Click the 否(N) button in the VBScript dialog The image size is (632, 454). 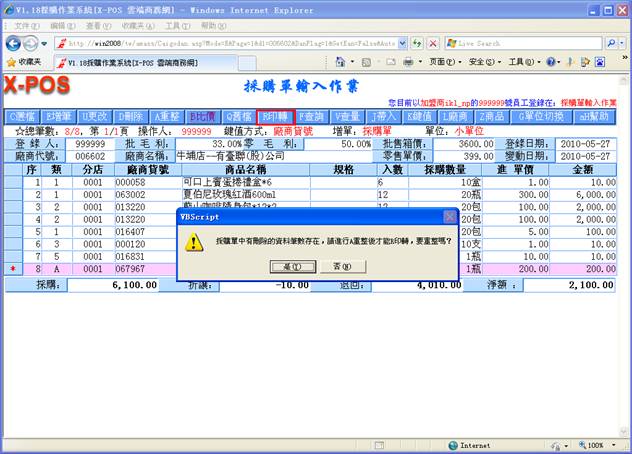pos(341,267)
